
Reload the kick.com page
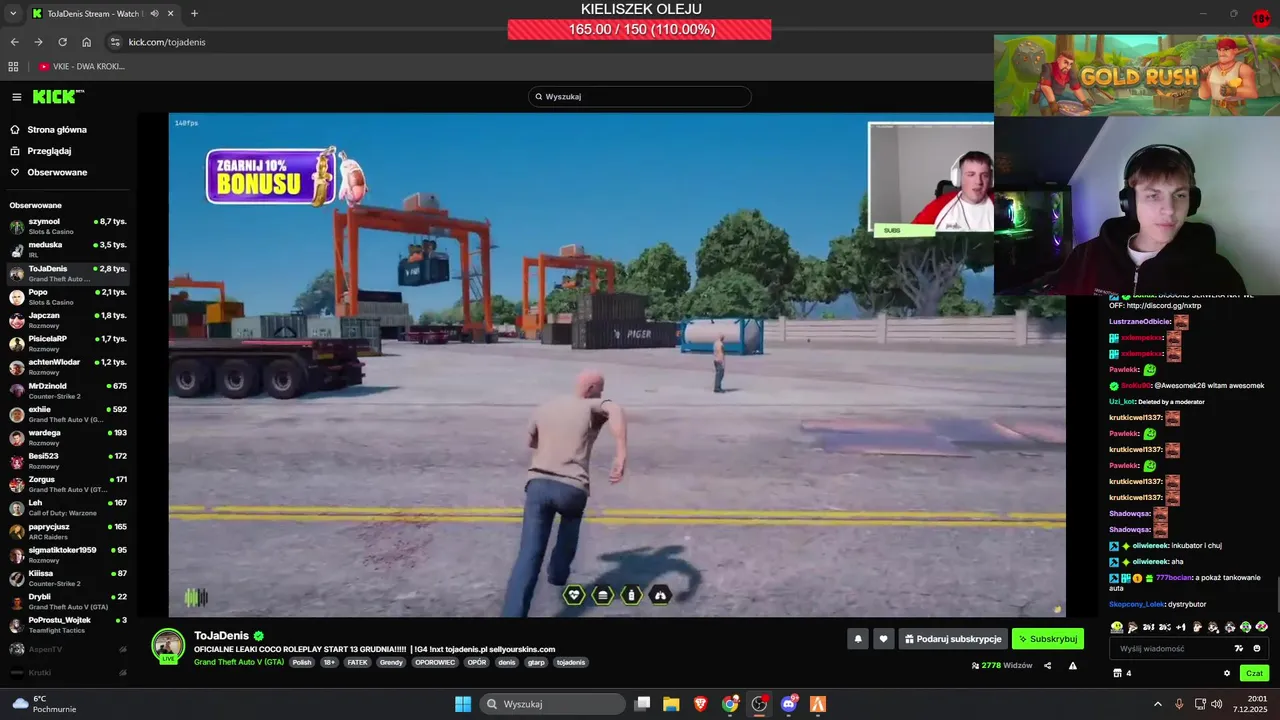tap(62, 42)
